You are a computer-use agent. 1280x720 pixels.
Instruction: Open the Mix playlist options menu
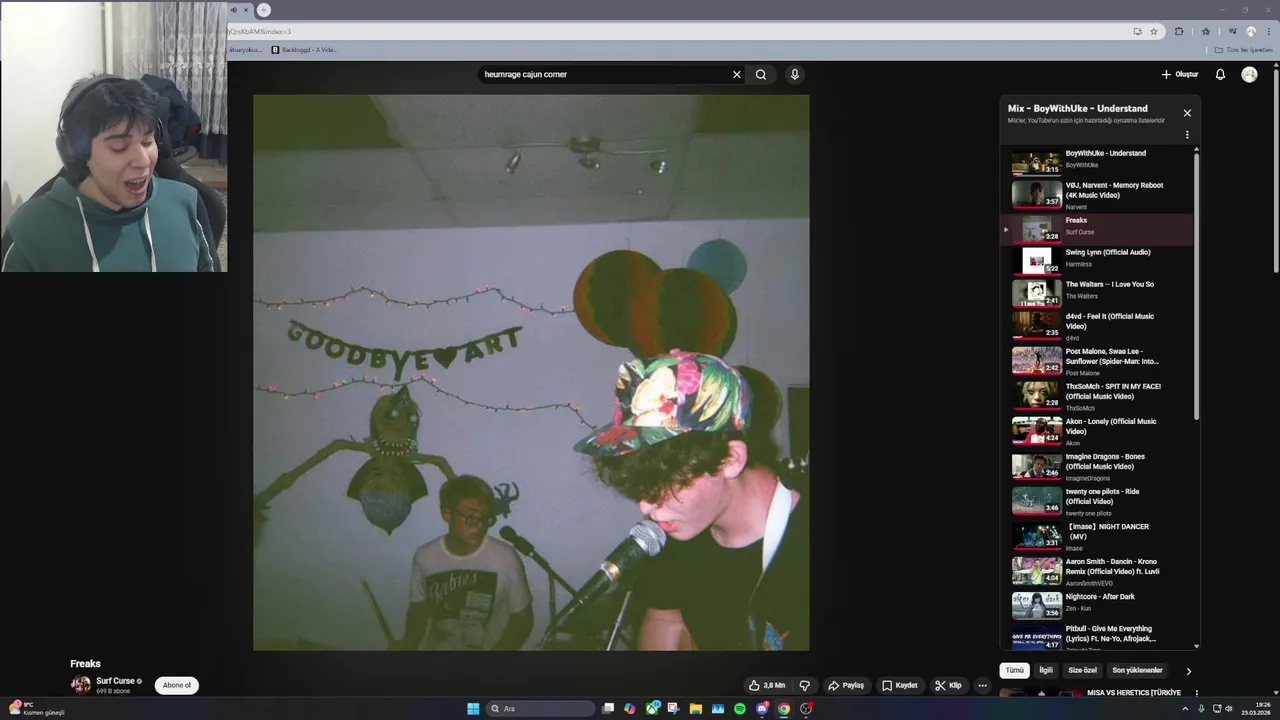click(1187, 135)
